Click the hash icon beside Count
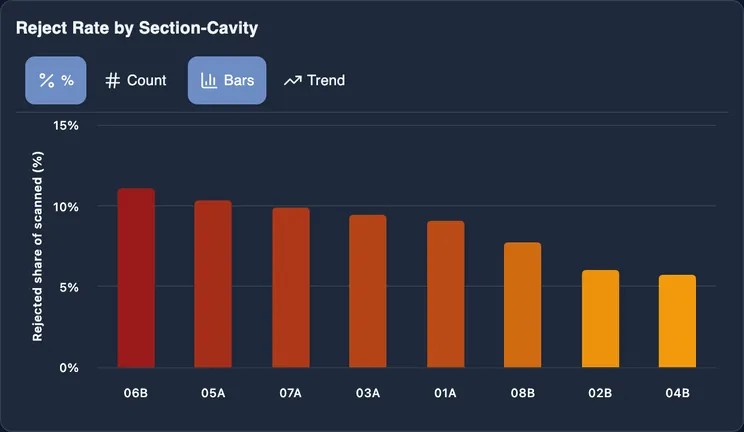 click(x=112, y=80)
